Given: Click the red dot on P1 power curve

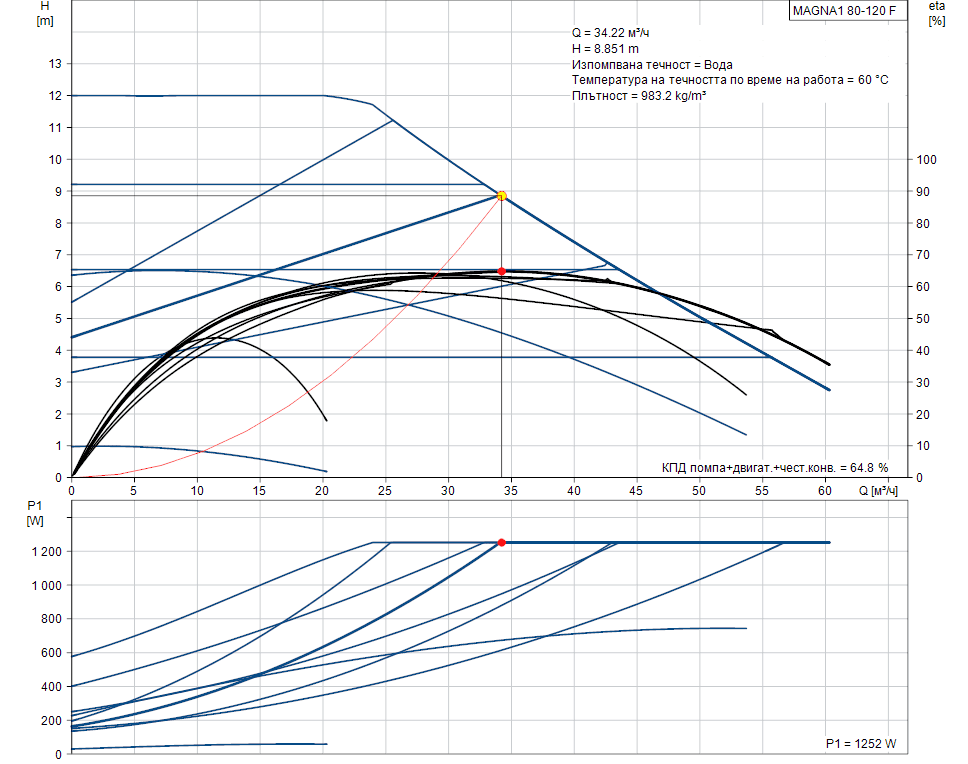Looking at the screenshot, I should click(x=502, y=542).
